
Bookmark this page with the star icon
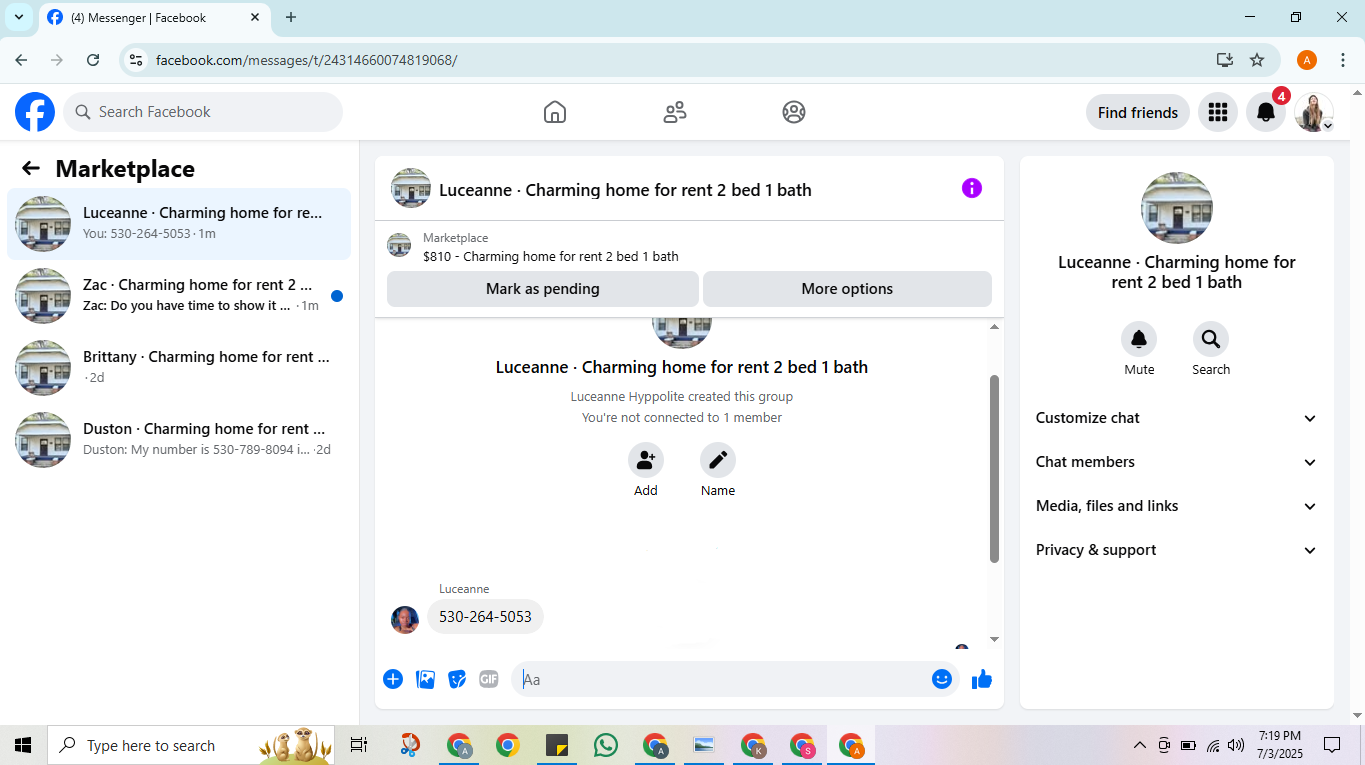tap(1257, 60)
